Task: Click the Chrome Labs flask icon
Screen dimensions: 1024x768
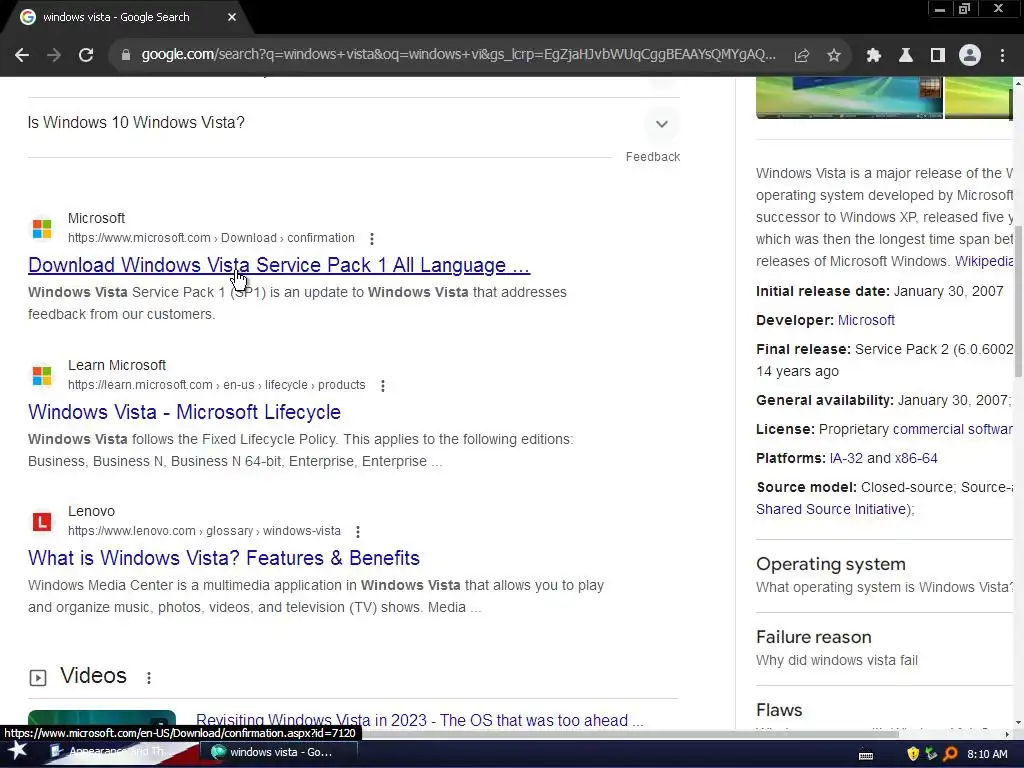Action: coord(905,56)
